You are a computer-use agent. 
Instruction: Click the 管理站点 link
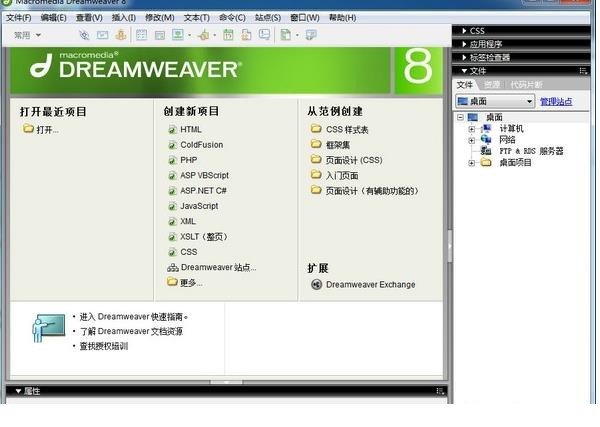point(557,102)
